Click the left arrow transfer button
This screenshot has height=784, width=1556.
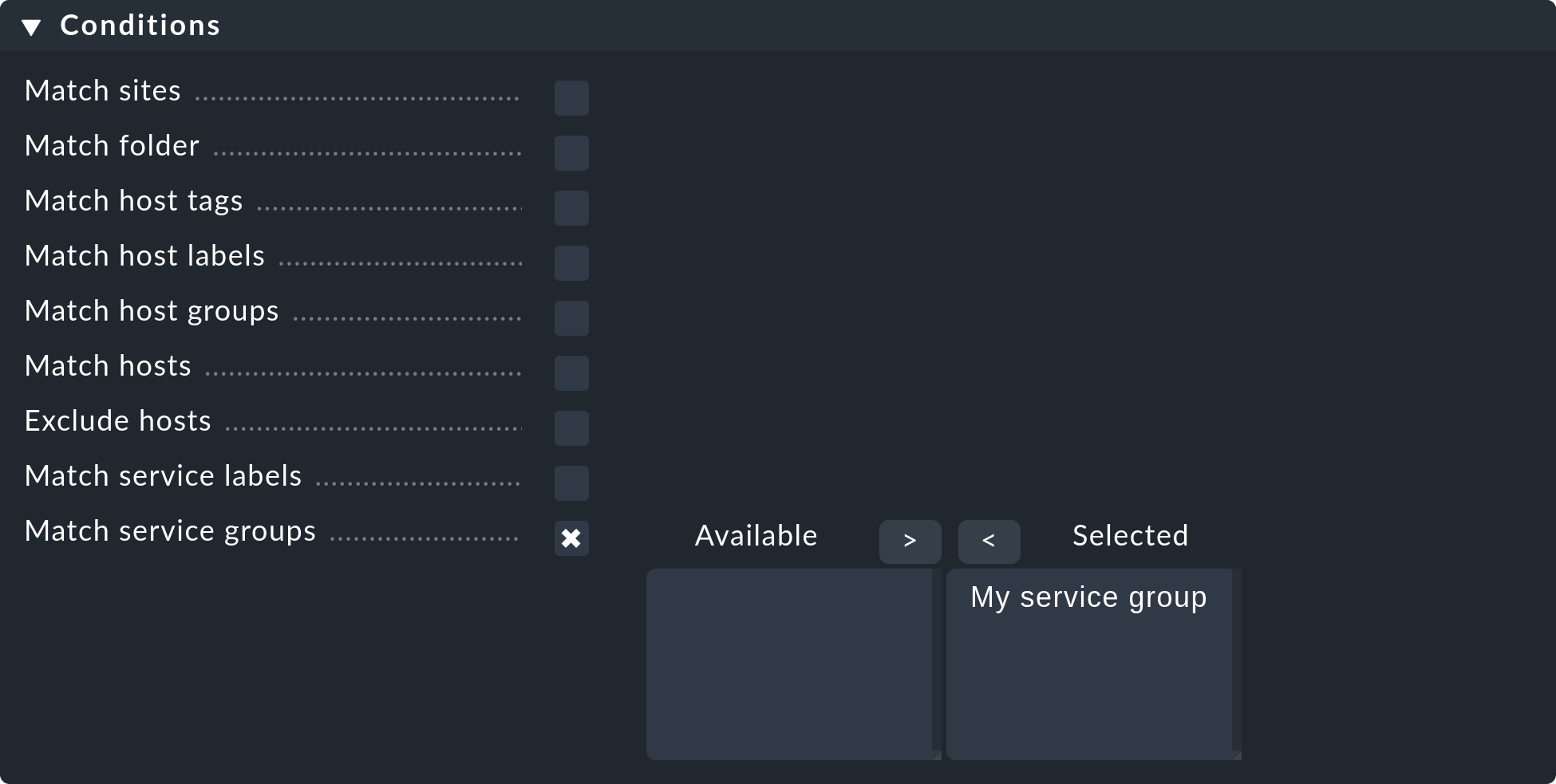989,541
